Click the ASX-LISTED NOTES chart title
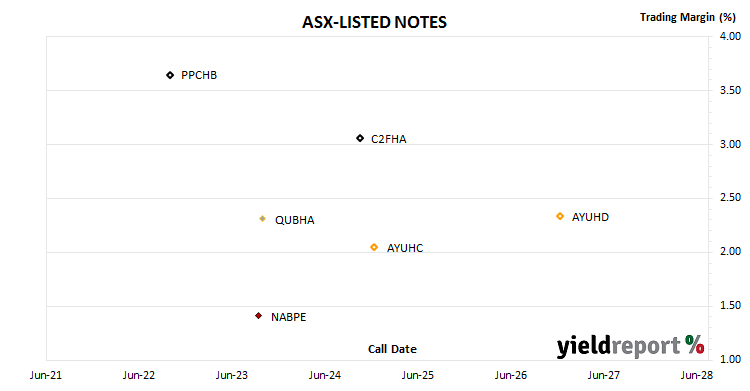Viewport: 750px width, 391px height. click(x=375, y=22)
